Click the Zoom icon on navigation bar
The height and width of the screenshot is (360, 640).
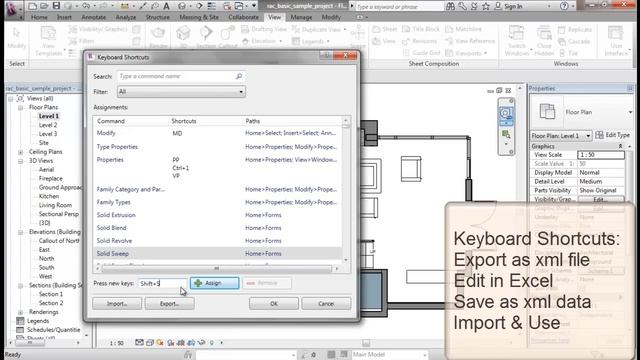coord(506,134)
